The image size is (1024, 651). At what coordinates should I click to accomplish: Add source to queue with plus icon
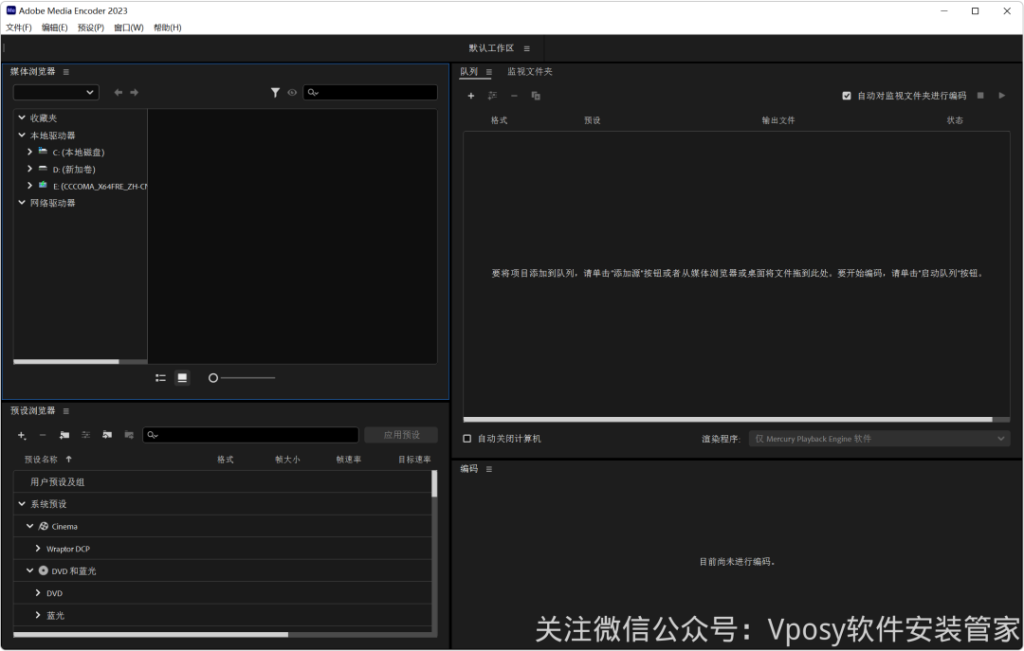(x=471, y=96)
